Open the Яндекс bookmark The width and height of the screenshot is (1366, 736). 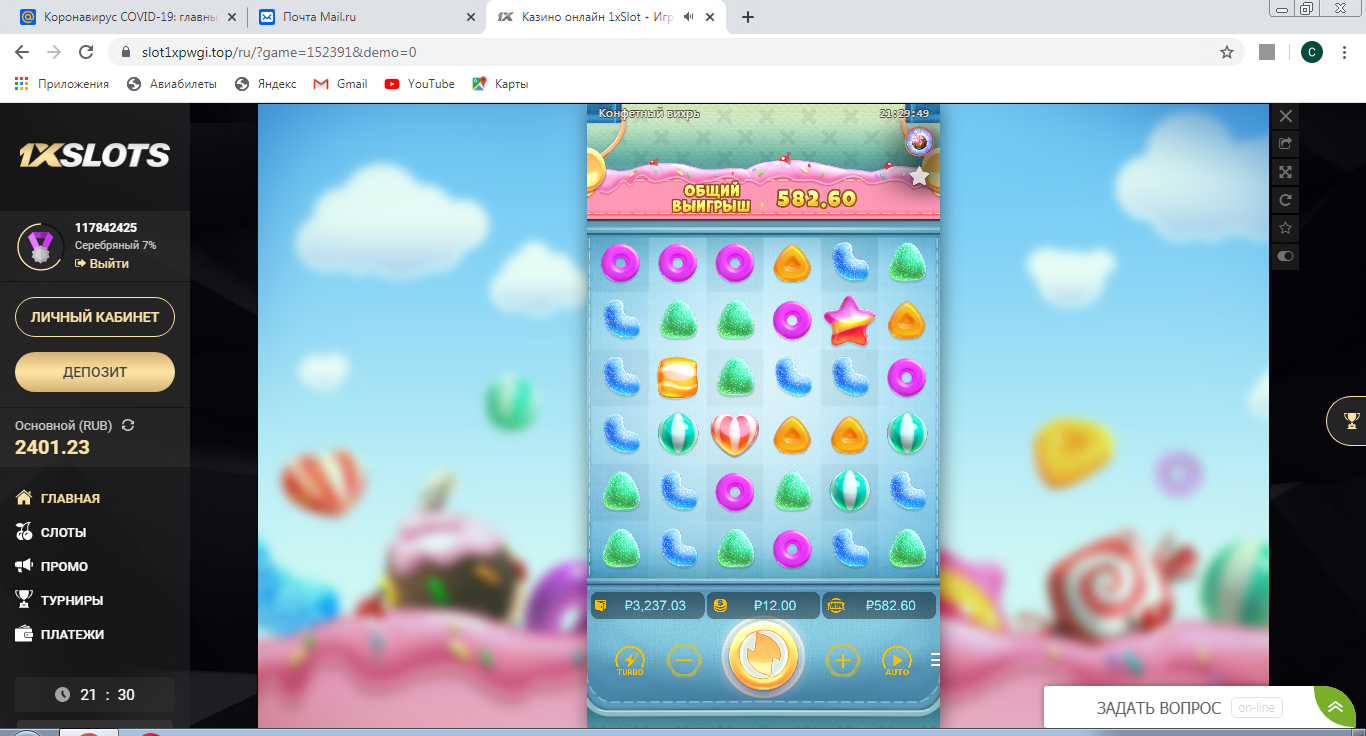pyautogui.click(x=266, y=84)
